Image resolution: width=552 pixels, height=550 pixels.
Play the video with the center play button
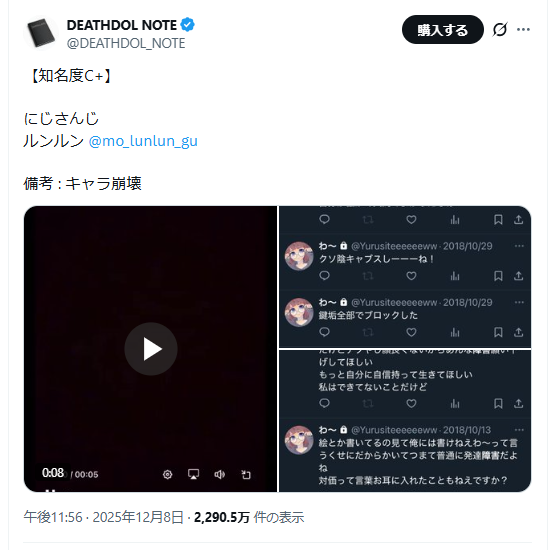click(x=151, y=349)
